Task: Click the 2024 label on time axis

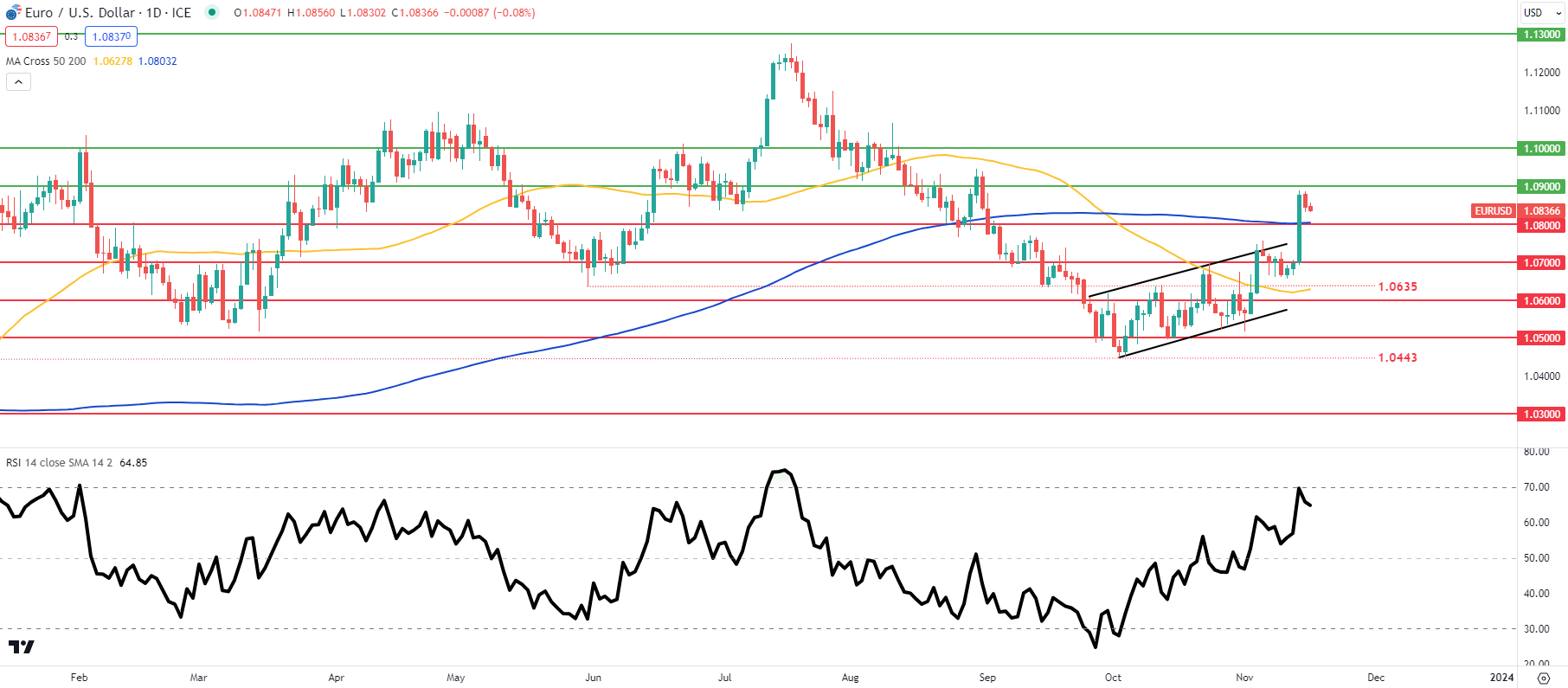Action: pyautogui.click(x=1502, y=678)
